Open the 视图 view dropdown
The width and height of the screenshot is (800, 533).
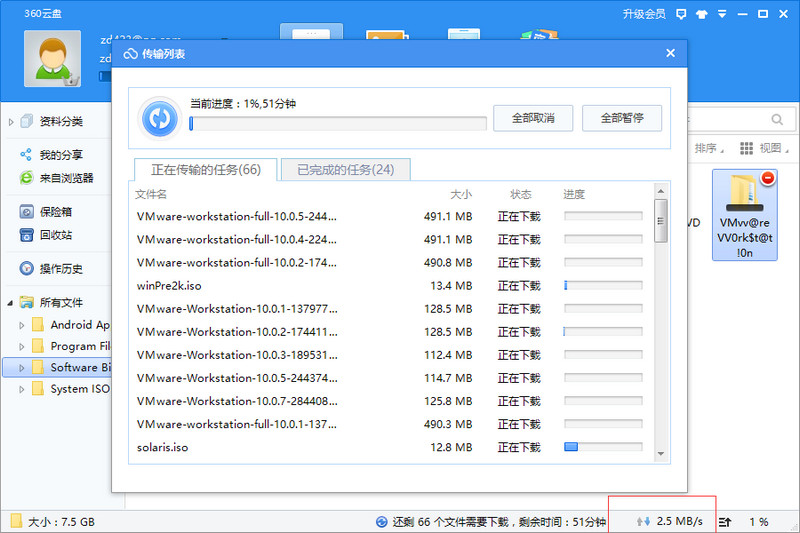coord(773,148)
